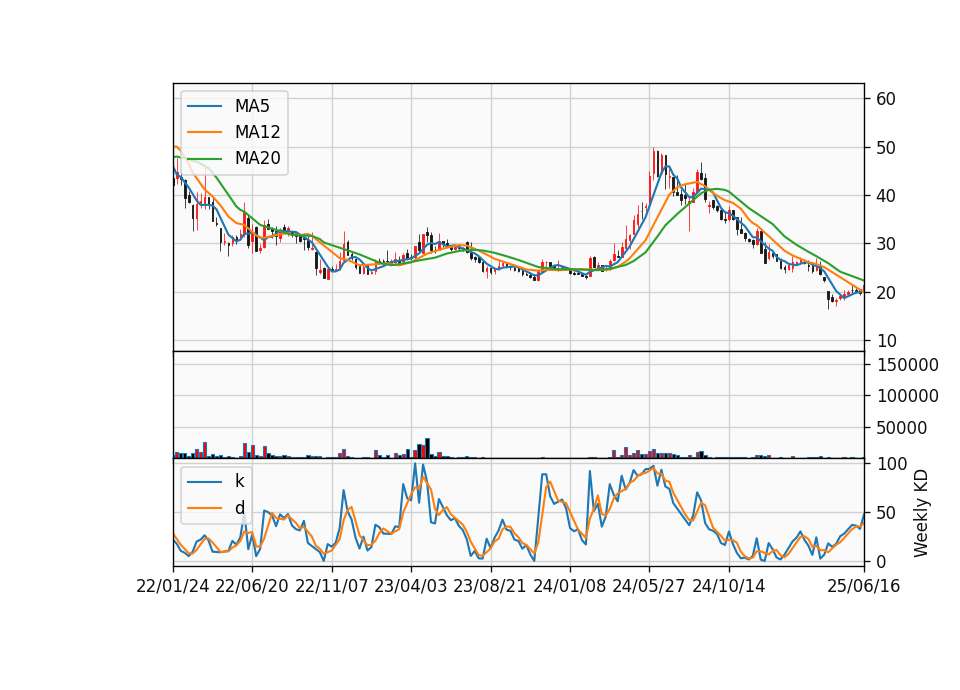
Task: Click the MA20 legend label
Action: pyautogui.click(x=257, y=158)
